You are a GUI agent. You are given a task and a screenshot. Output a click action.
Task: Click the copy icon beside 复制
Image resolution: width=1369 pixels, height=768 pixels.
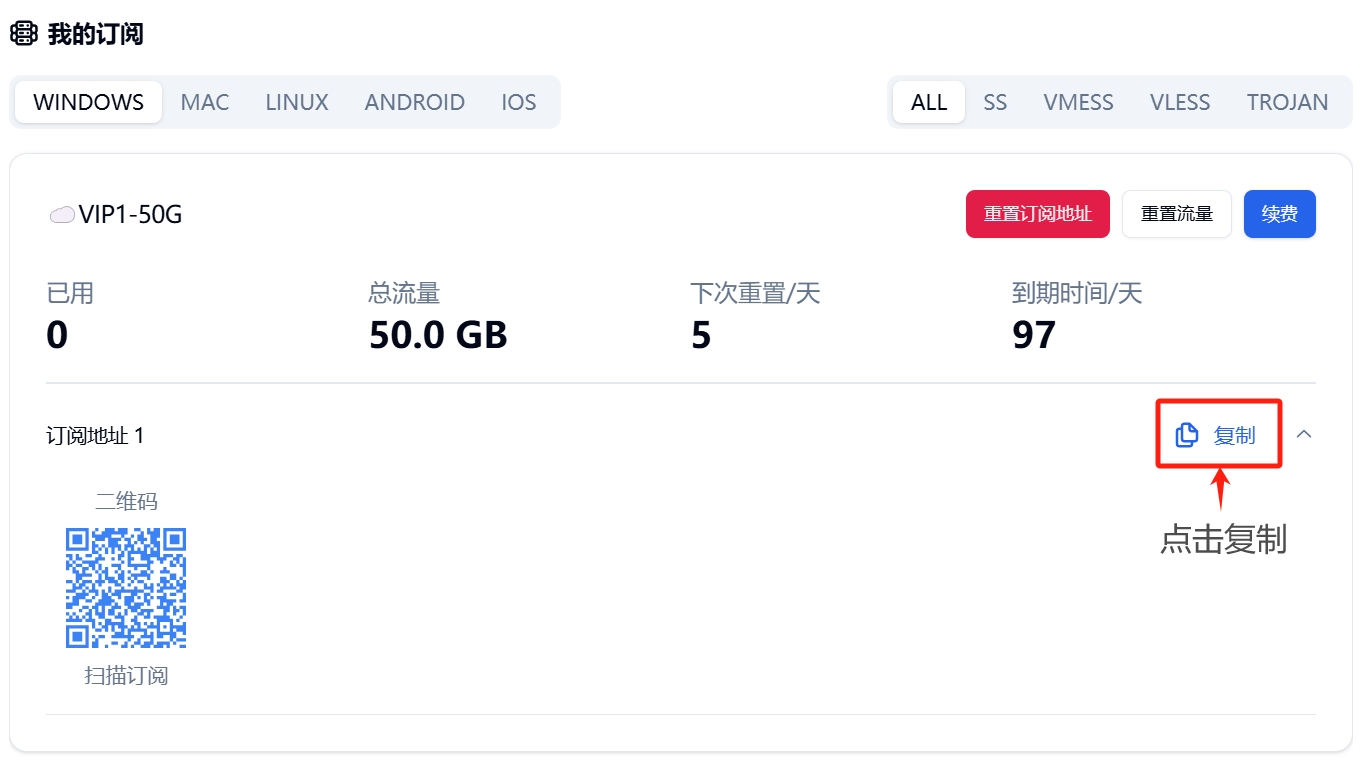click(1186, 434)
